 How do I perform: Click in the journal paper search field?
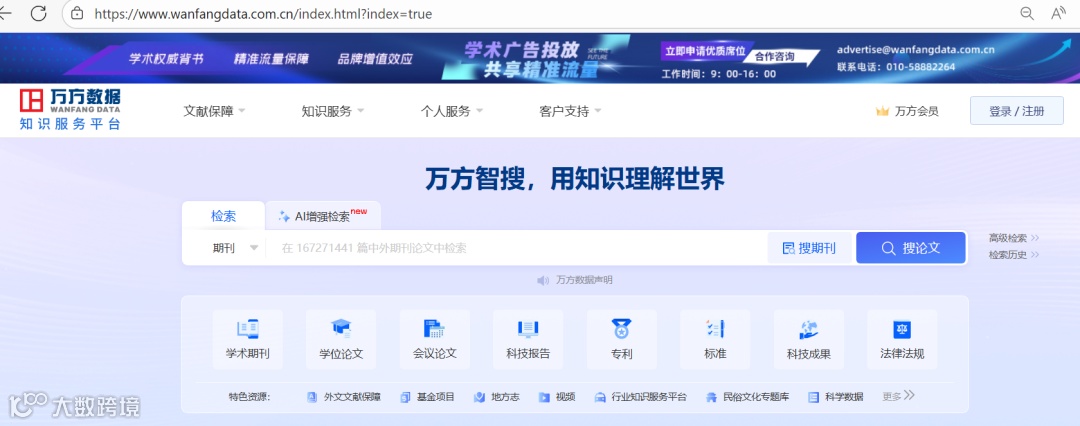517,248
